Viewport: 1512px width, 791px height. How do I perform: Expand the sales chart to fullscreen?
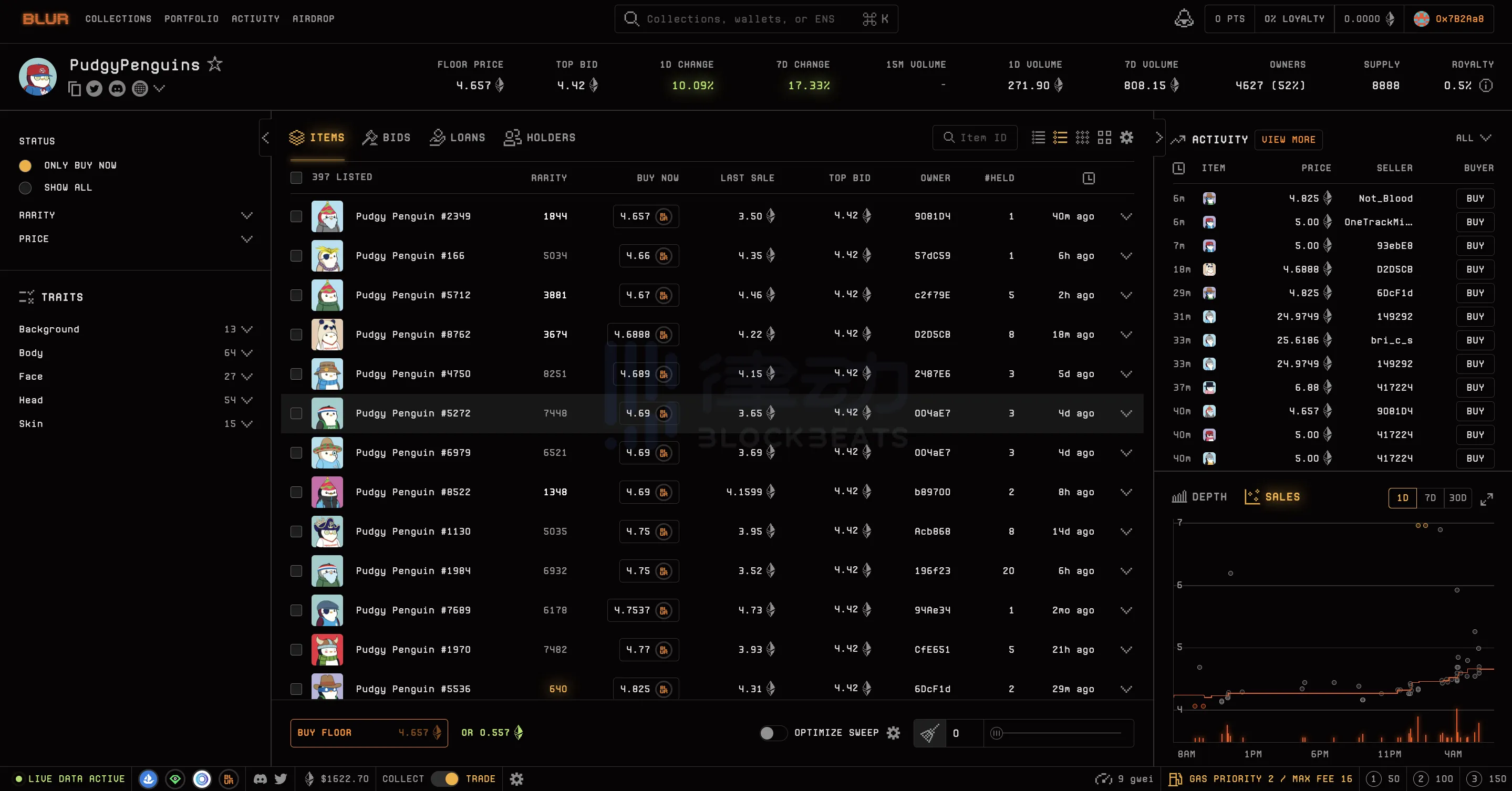[1486, 499]
